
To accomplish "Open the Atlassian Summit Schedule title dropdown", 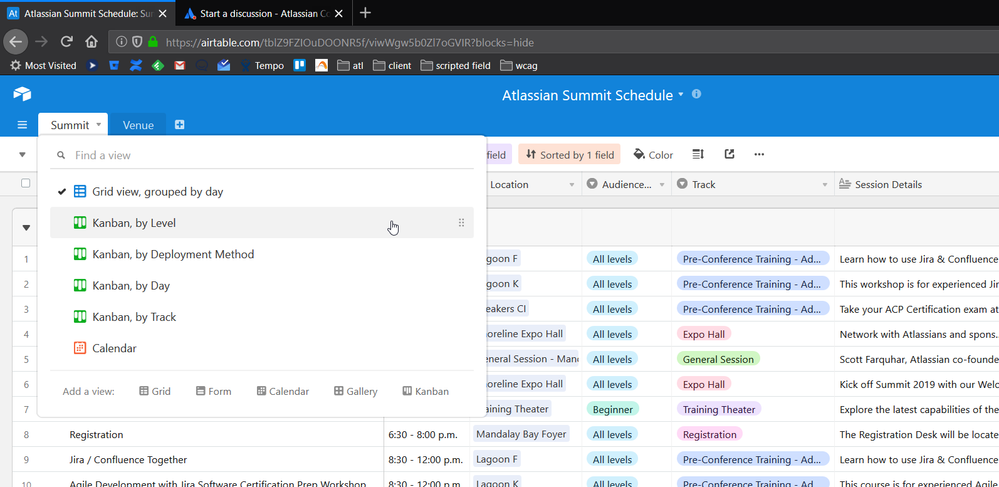I will pyautogui.click(x=680, y=94).
